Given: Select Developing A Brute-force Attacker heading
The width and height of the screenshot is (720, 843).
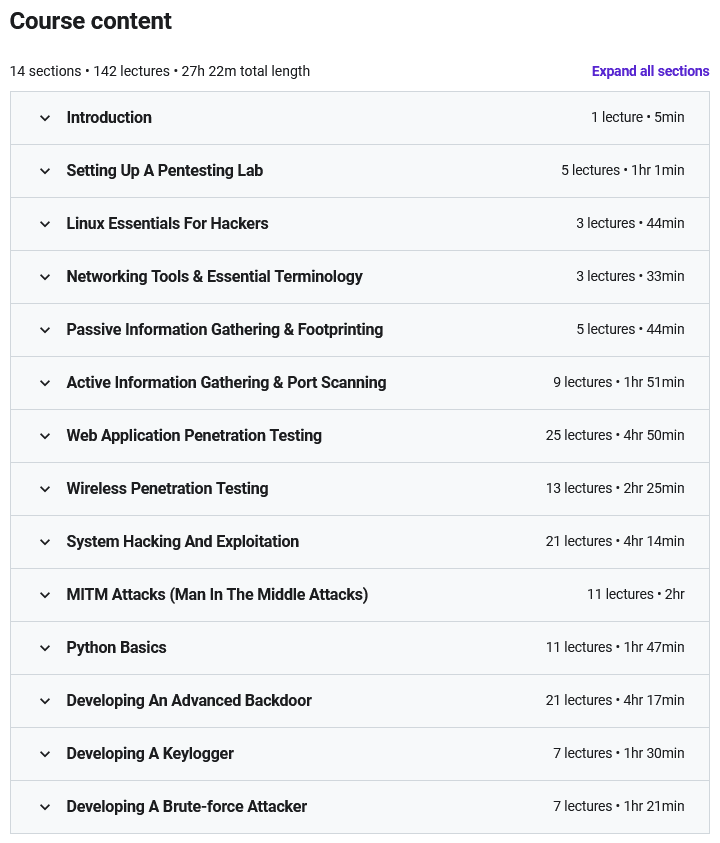Looking at the screenshot, I should point(187,806).
